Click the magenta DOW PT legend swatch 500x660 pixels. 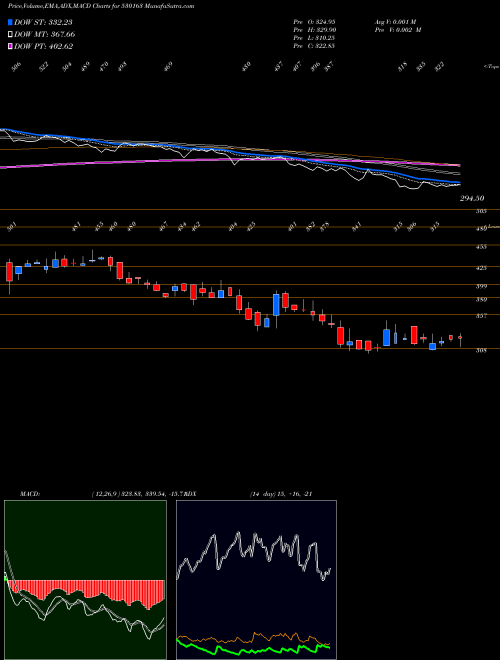point(10,46)
